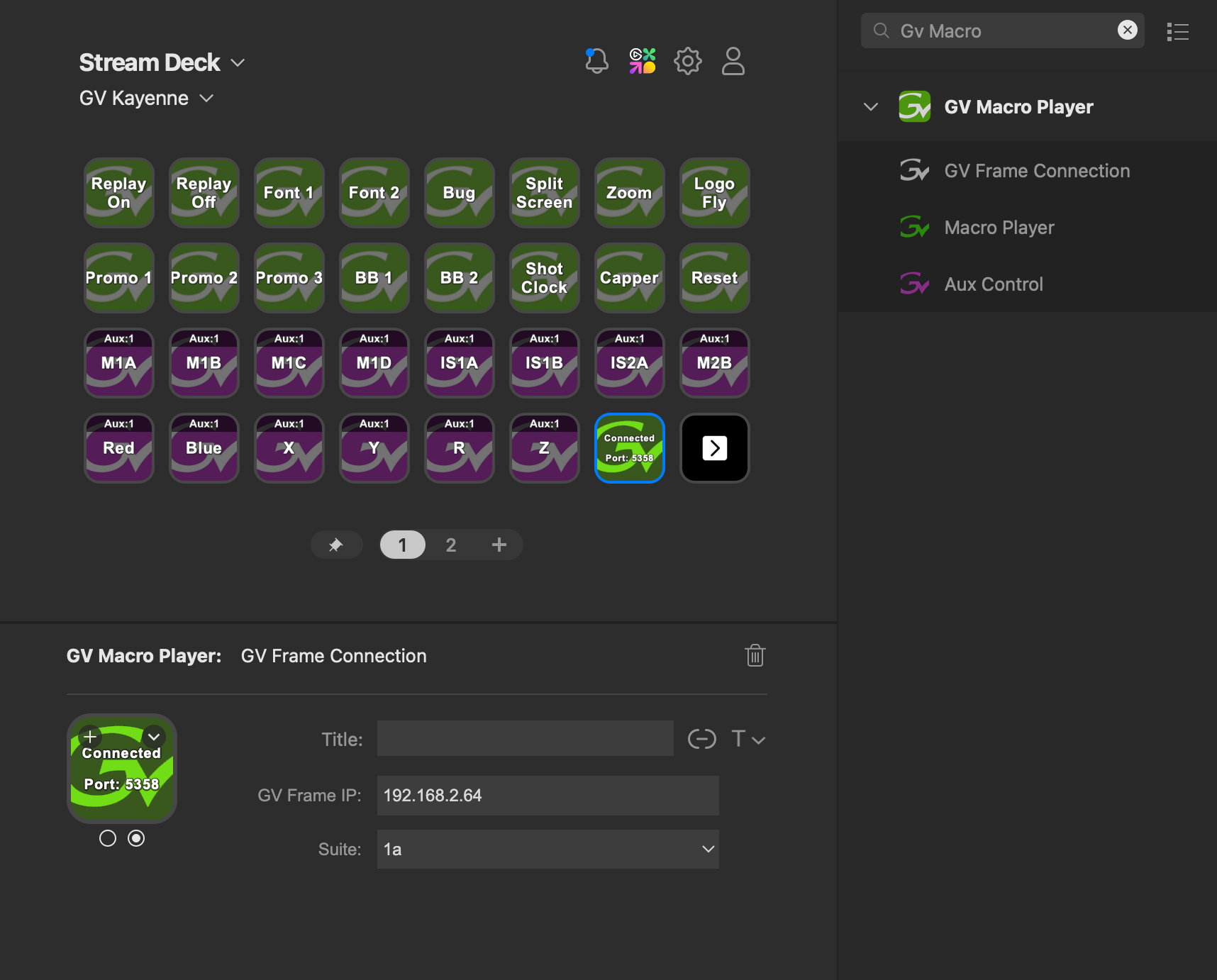Switch to page 2
1217x980 pixels.
point(451,545)
